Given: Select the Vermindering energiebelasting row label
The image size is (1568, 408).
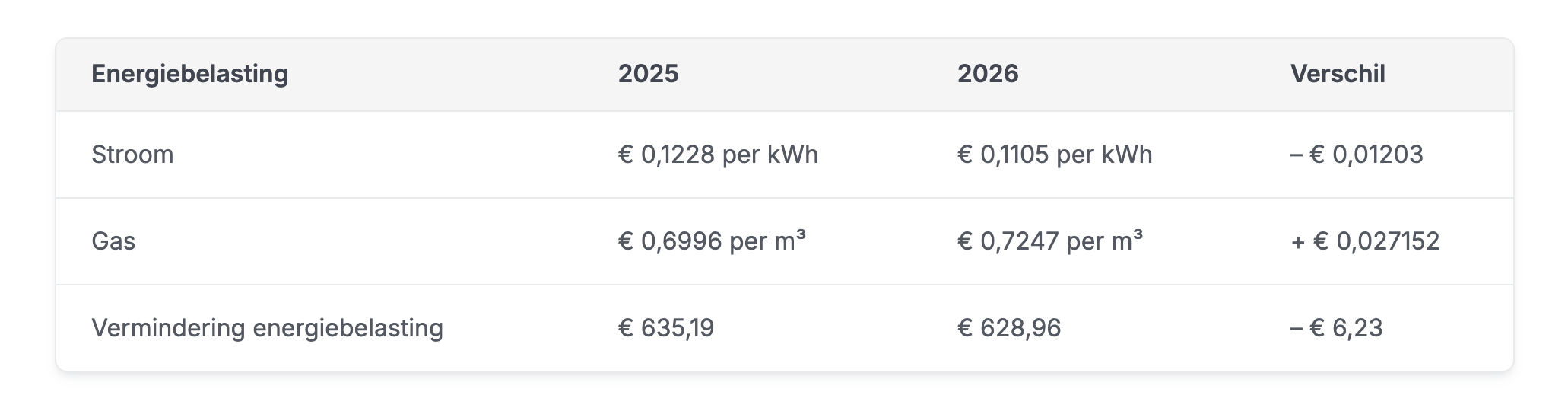Looking at the screenshot, I should click(x=267, y=328).
